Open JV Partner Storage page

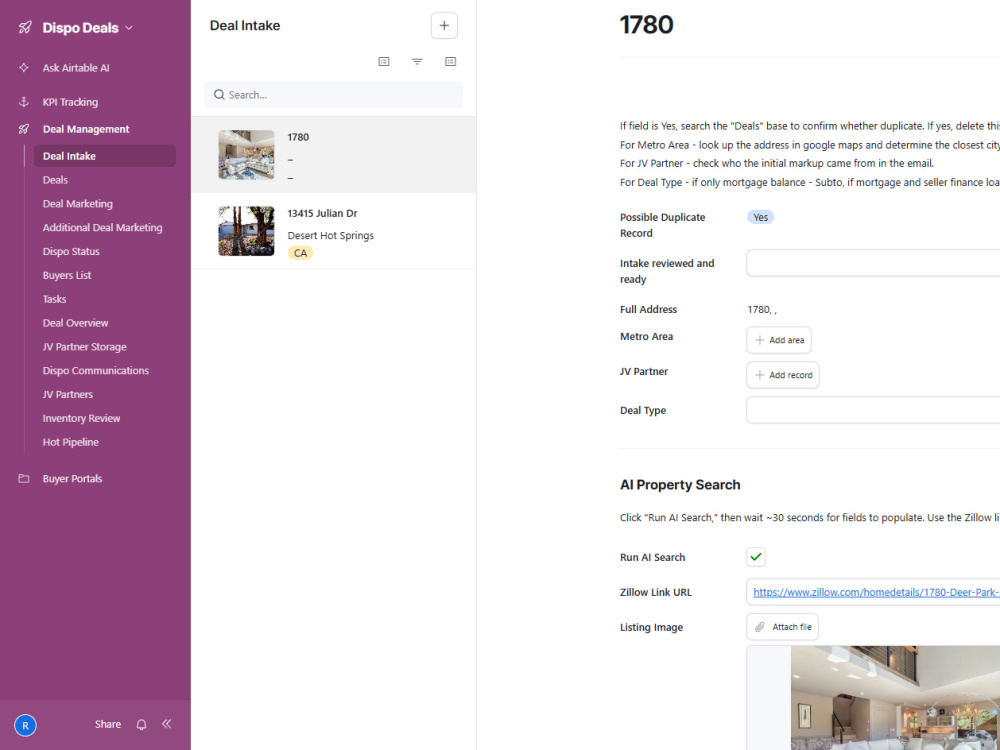(x=84, y=347)
